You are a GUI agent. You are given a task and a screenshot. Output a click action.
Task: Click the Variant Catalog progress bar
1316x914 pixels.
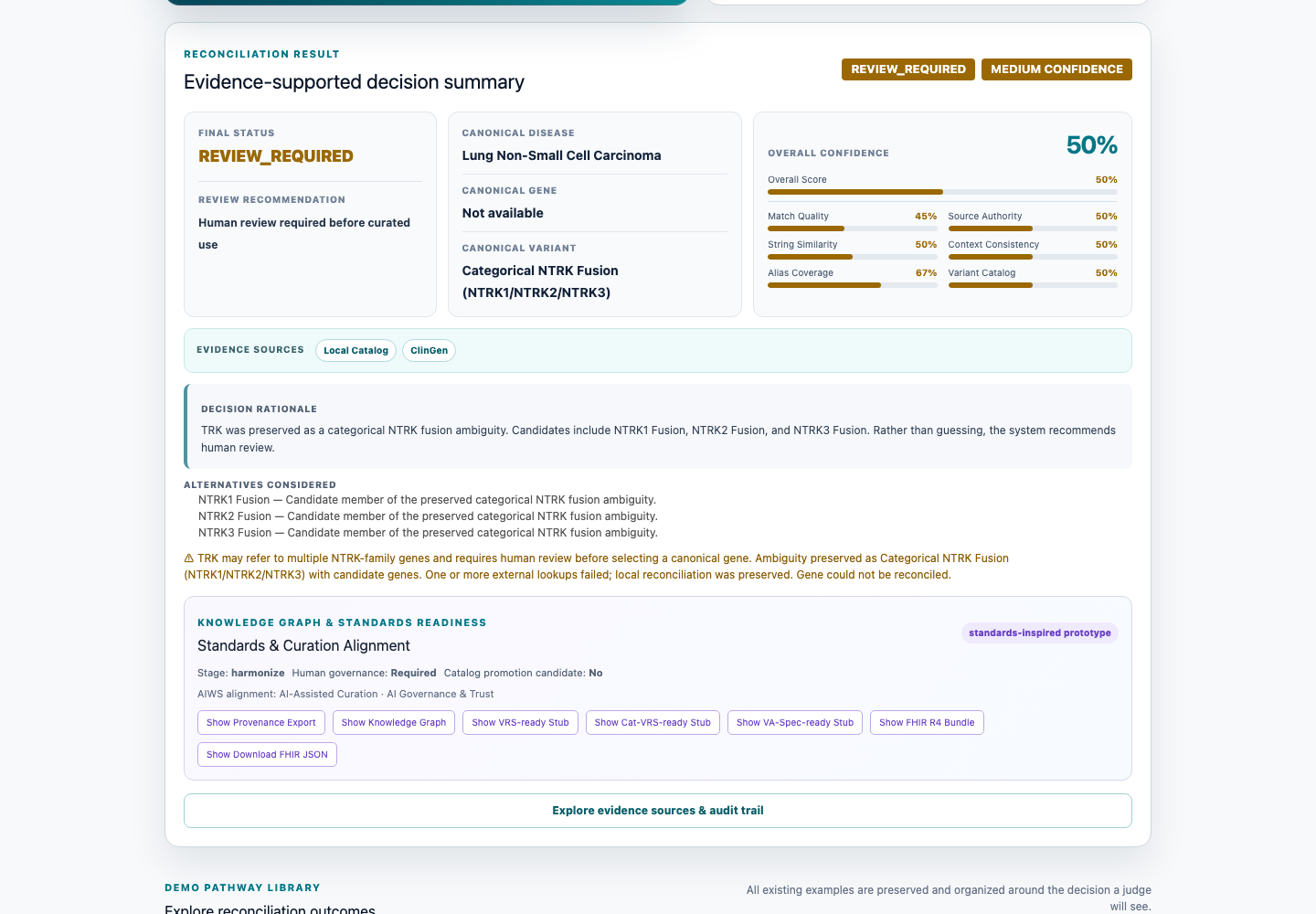pos(1033,285)
